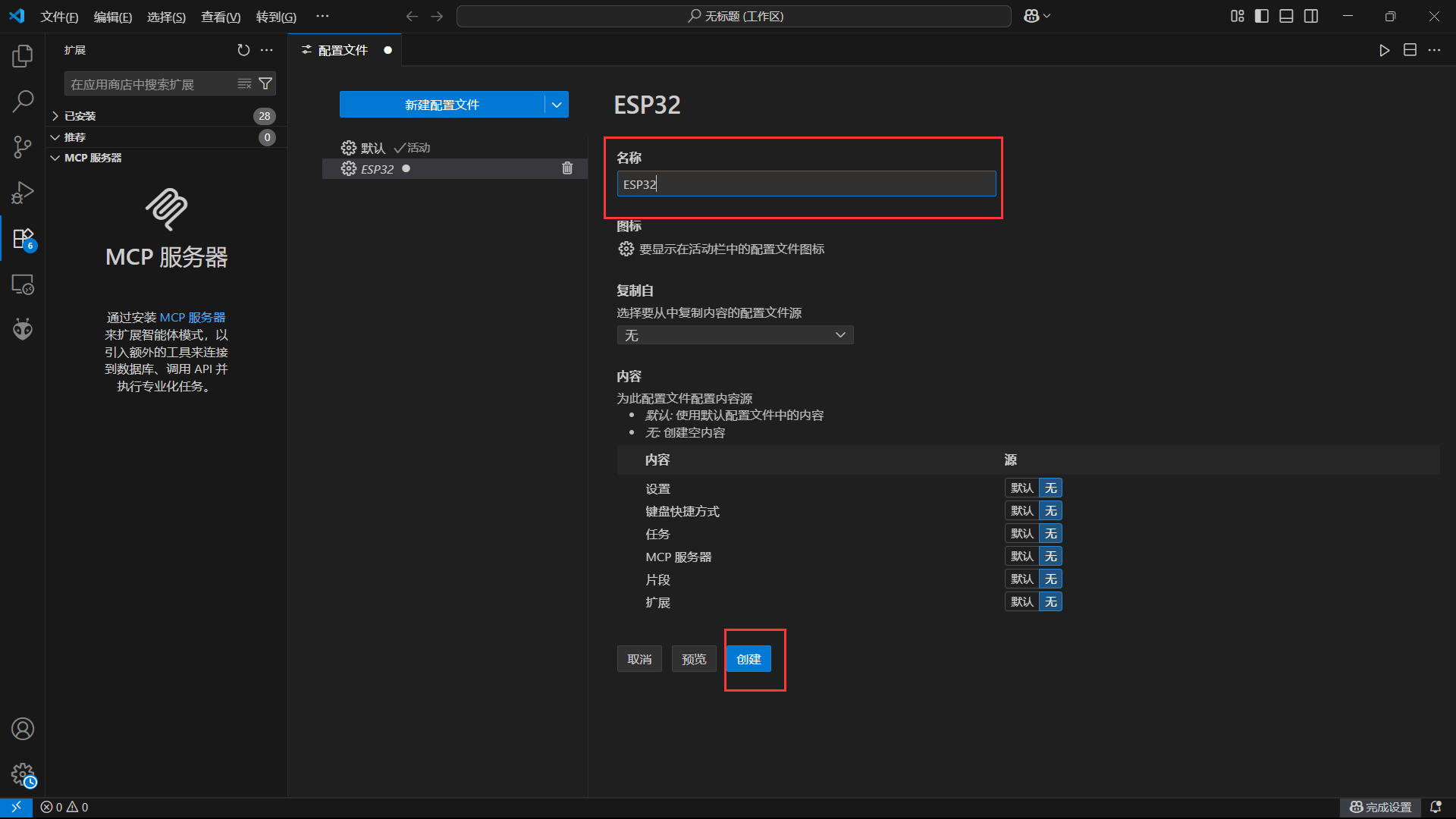
Task: Choose the profile icon gear button
Action: (x=626, y=249)
